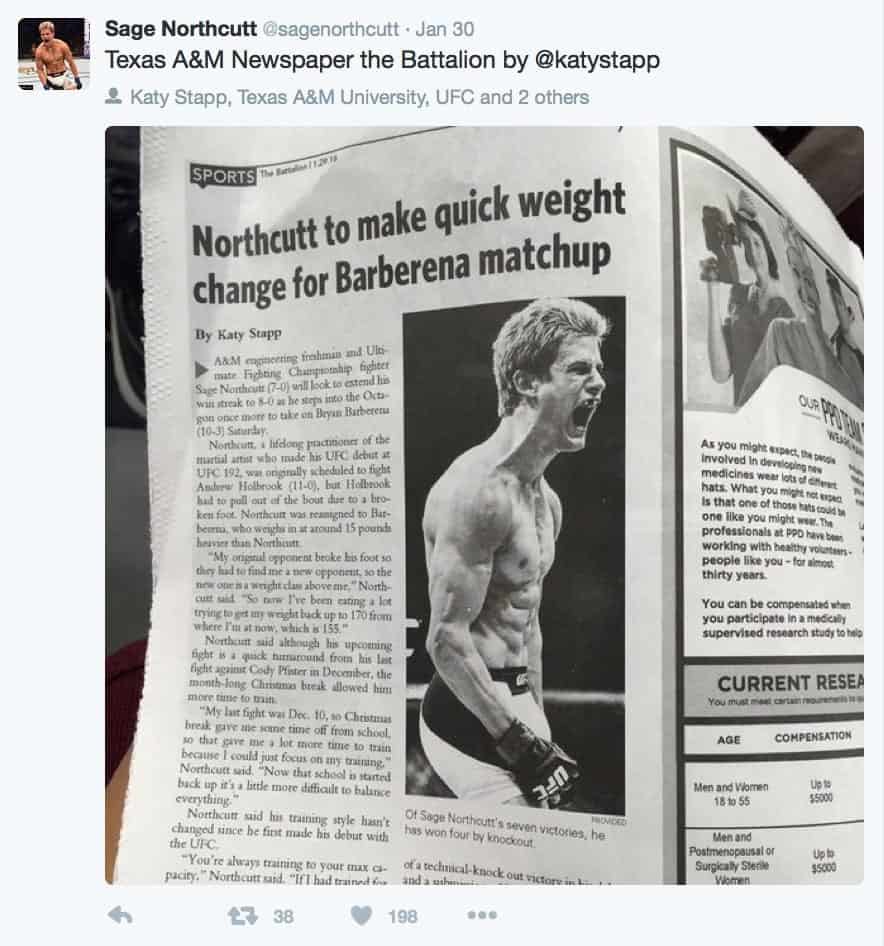Viewport: 884px width, 946px height.
Task: Open Sage Northcutt's profile avatar
Action: pos(54,54)
